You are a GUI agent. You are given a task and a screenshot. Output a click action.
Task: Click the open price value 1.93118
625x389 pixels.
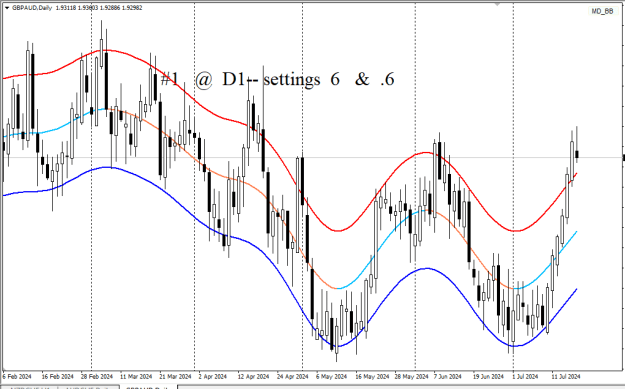coord(65,8)
